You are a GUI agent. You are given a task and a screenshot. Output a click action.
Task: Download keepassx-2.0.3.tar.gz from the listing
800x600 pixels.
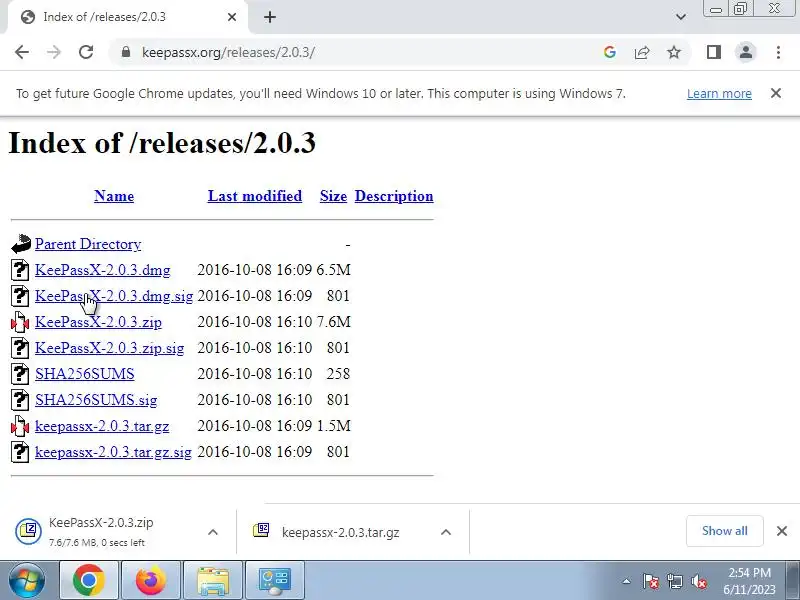coord(102,426)
